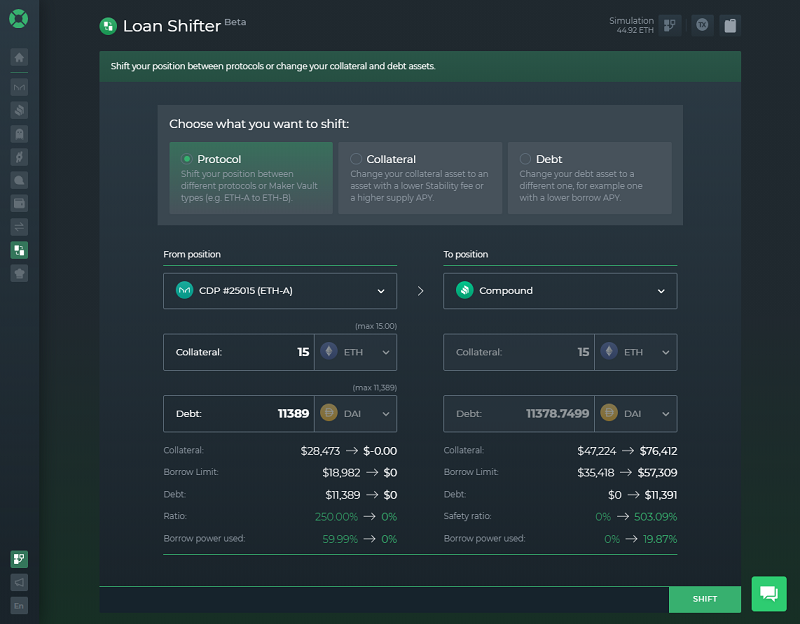Click the From position Debt $11,389 value
Screen dimensions: 800x624
(342, 495)
